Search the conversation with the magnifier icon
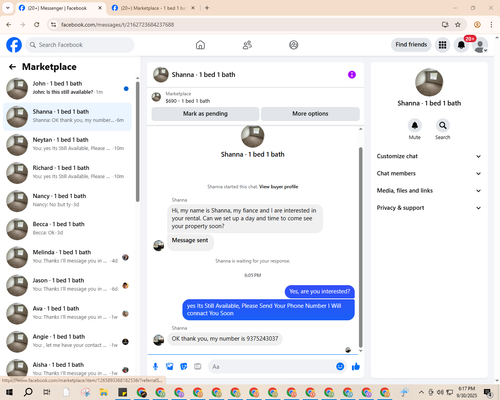This screenshot has width=500, height=400. click(443, 125)
